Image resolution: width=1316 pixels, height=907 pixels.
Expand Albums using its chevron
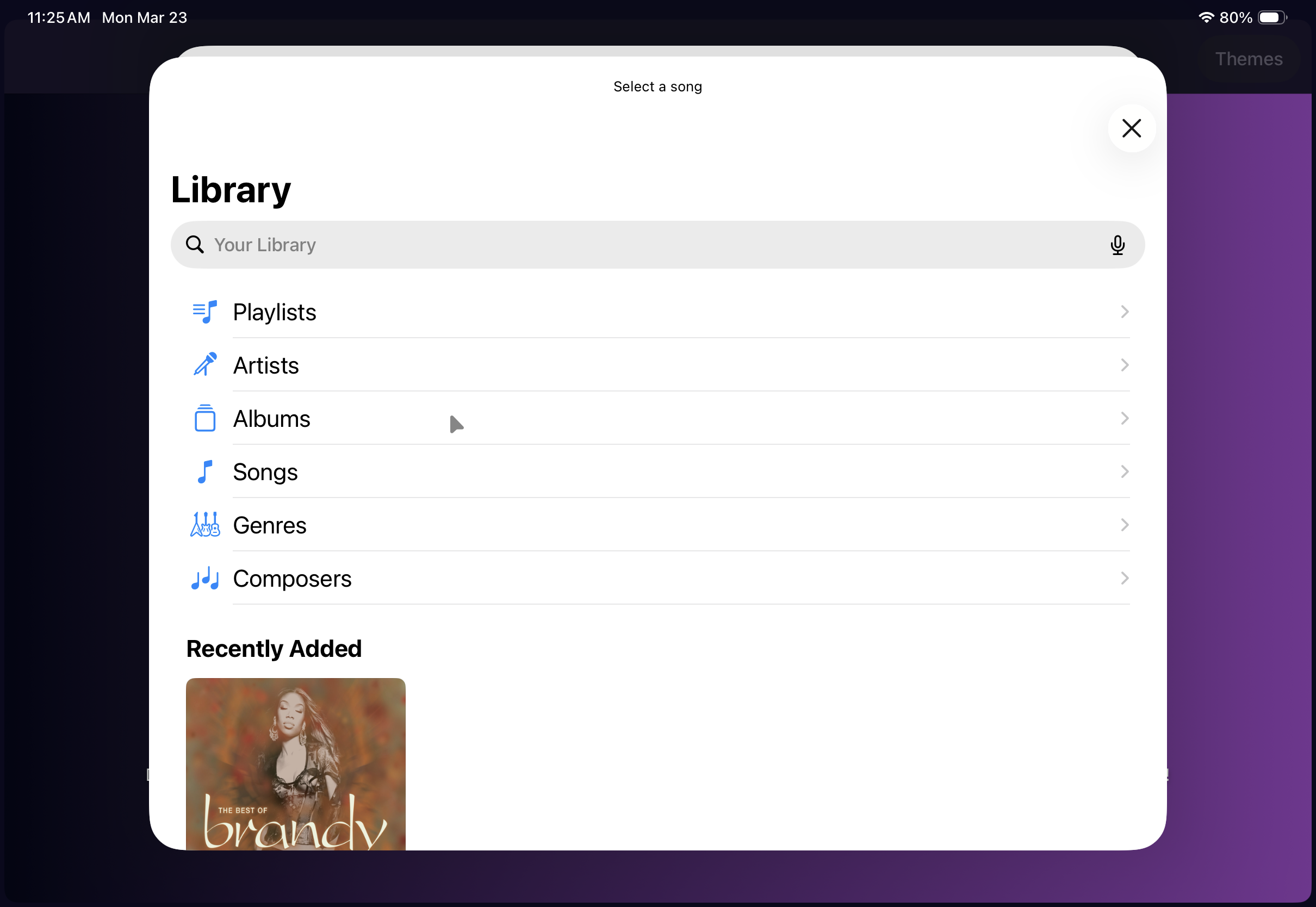[1124, 418]
